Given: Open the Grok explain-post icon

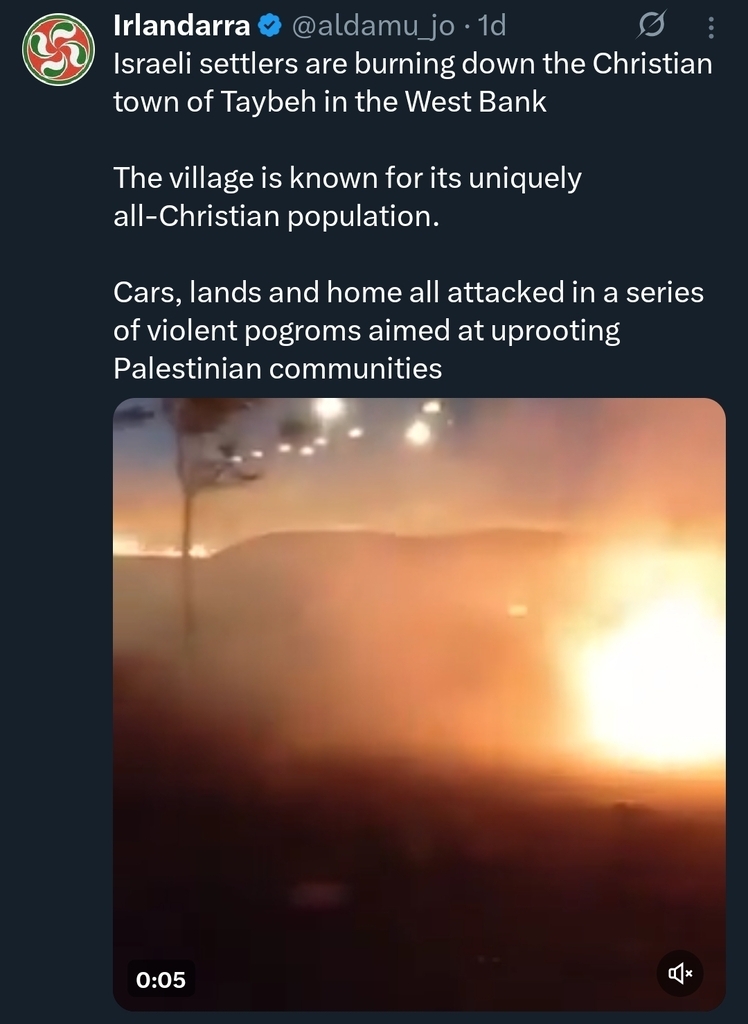Looking at the screenshot, I should (x=651, y=25).
